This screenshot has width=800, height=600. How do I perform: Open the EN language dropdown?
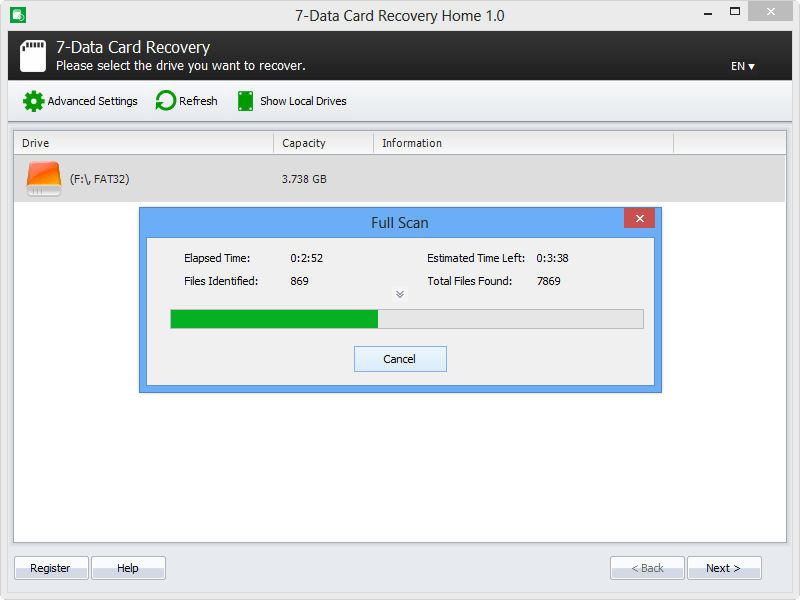[741, 66]
